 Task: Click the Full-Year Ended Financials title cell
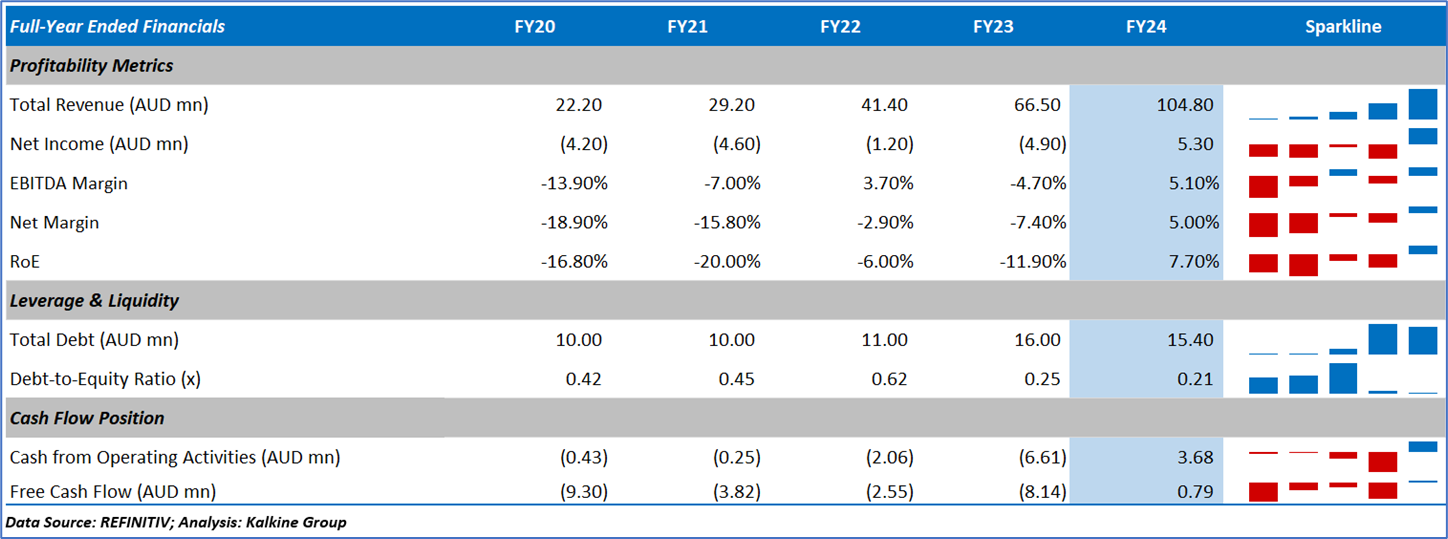point(117,27)
